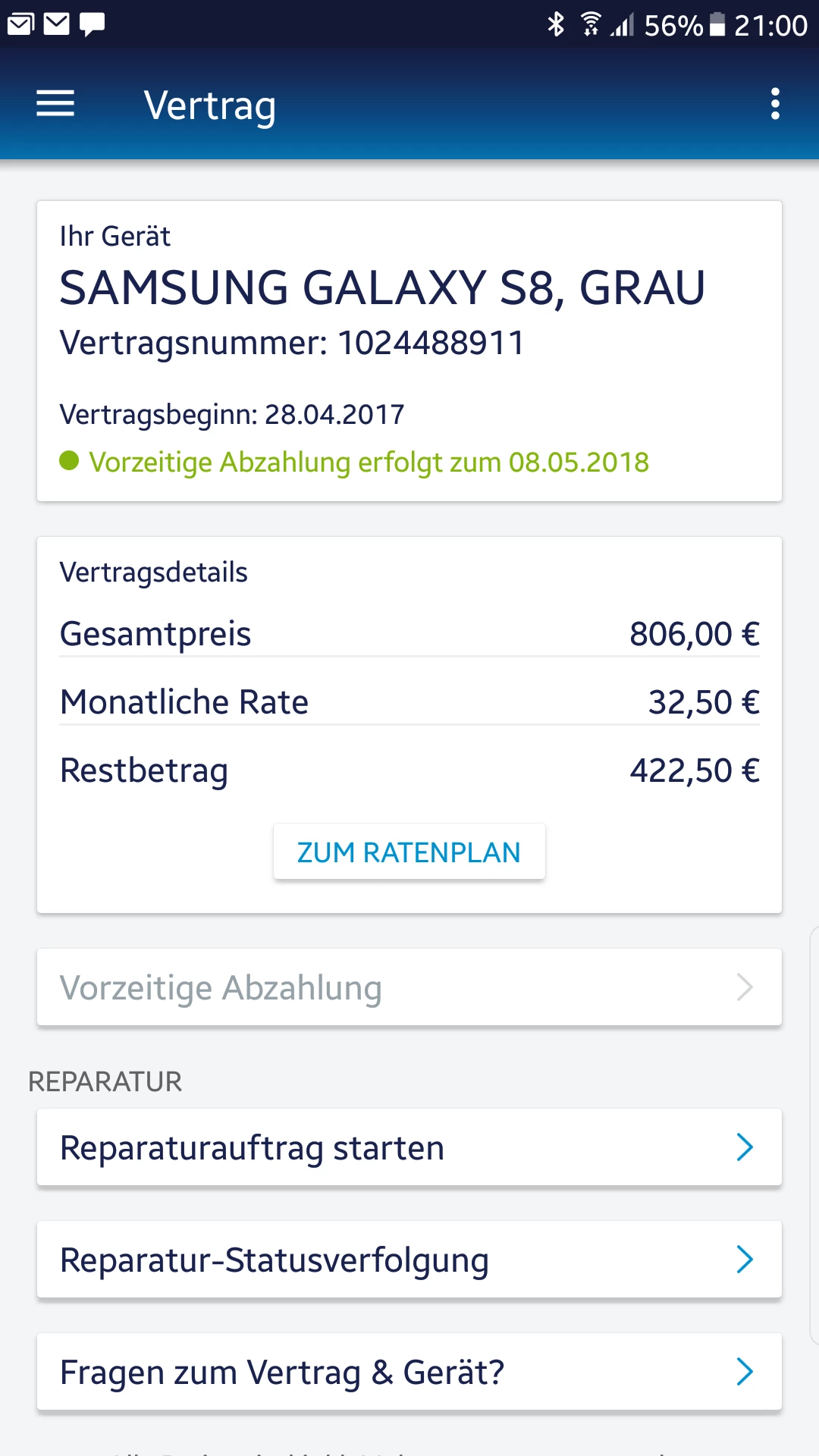Tap the first mail notification icon
Viewport: 819px width, 1456px height.
pyautogui.click(x=20, y=24)
